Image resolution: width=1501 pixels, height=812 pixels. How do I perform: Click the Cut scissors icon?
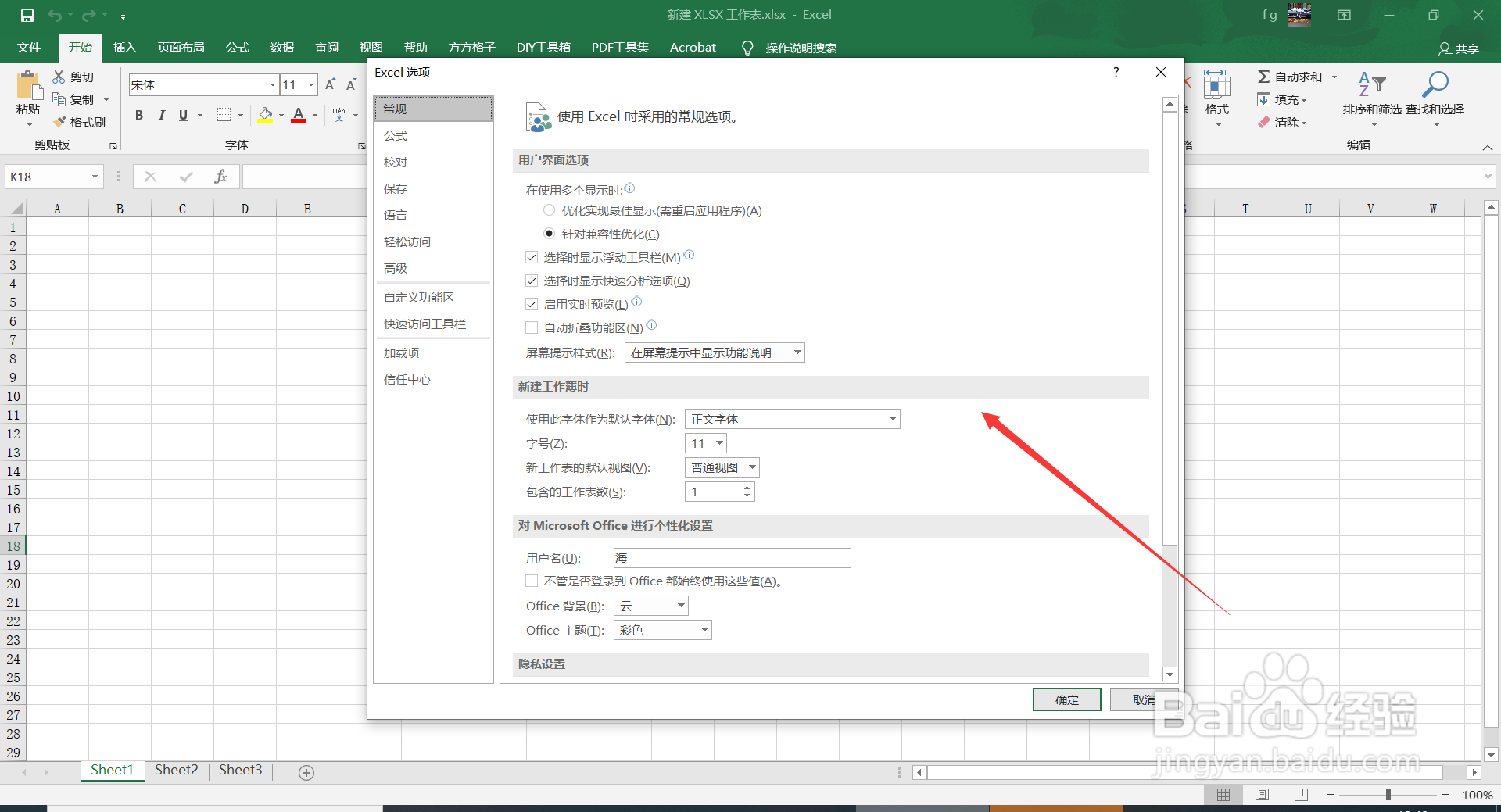pos(59,77)
